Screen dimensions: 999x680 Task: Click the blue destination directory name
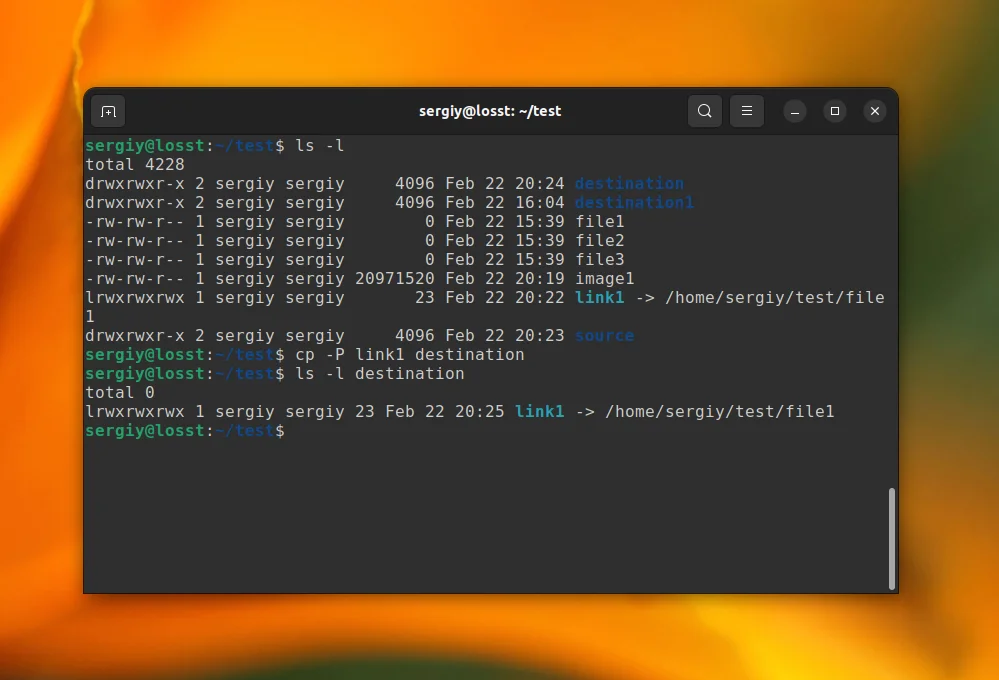628,183
